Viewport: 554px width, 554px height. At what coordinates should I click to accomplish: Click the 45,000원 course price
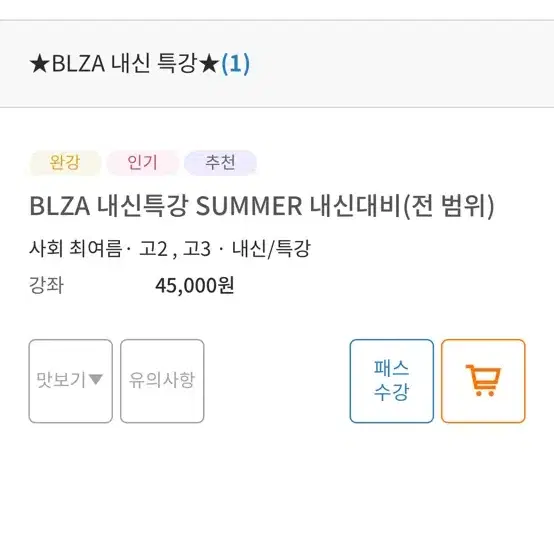click(195, 285)
